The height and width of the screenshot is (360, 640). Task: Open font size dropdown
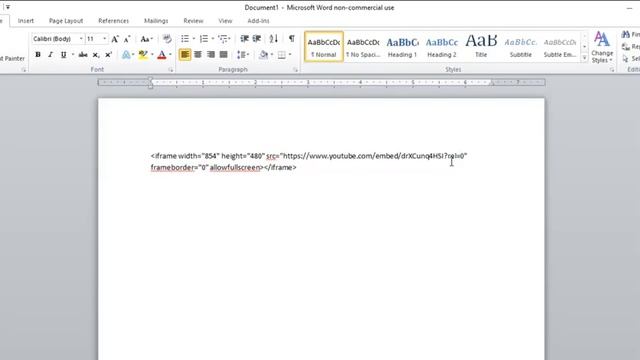104,39
